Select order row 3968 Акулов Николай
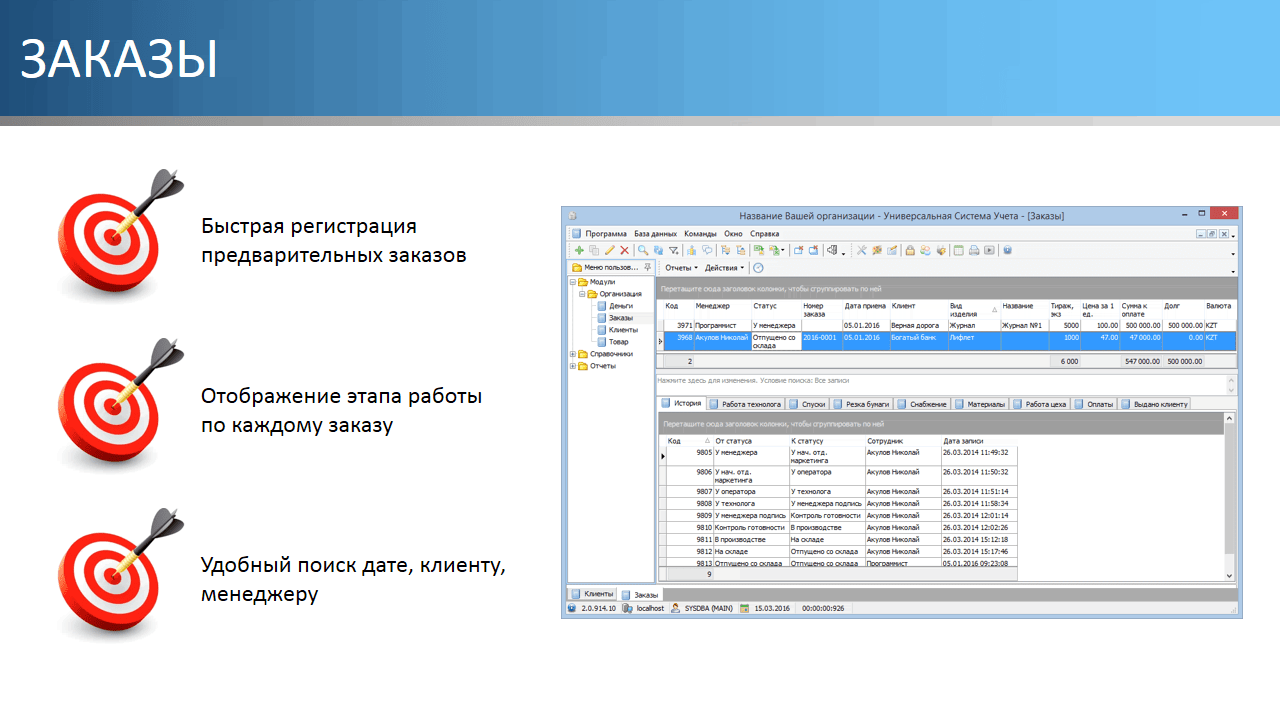Image resolution: width=1280 pixels, height=720 pixels. point(946,341)
